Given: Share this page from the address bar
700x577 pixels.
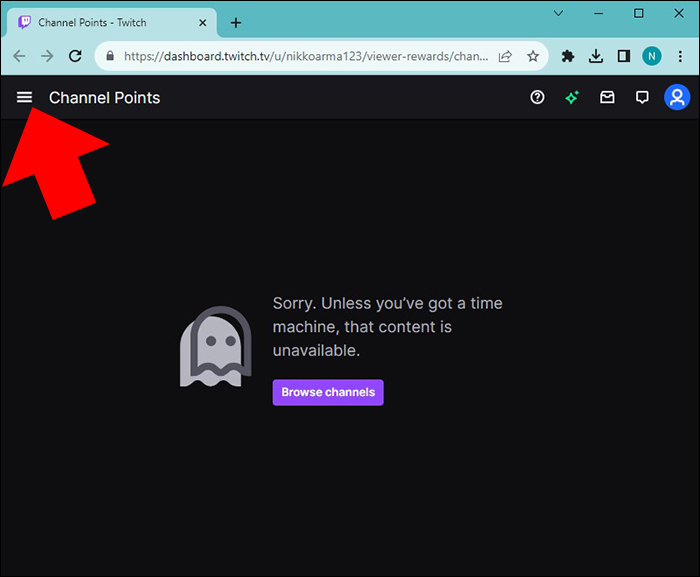Looking at the screenshot, I should (x=505, y=56).
